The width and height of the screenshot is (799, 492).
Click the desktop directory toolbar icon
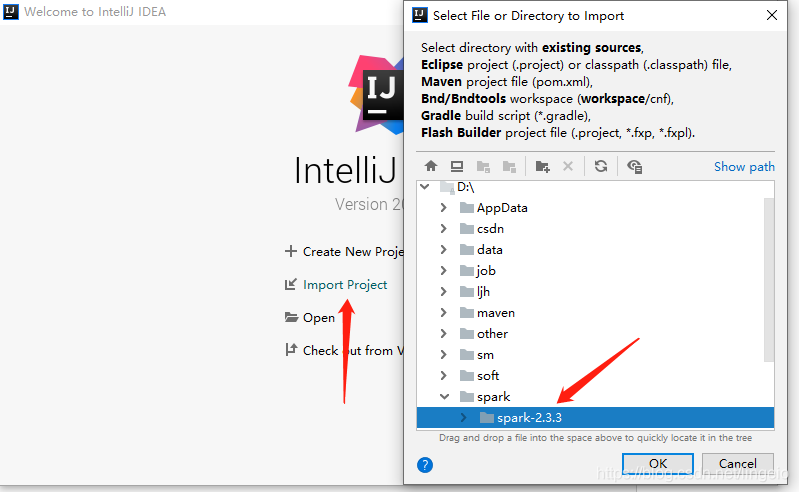(x=457, y=166)
